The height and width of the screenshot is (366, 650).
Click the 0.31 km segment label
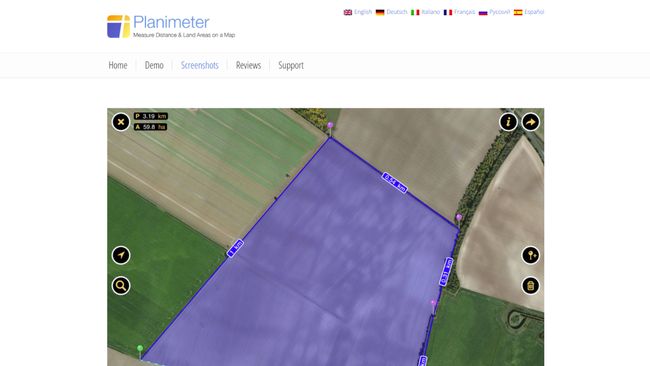(446, 271)
